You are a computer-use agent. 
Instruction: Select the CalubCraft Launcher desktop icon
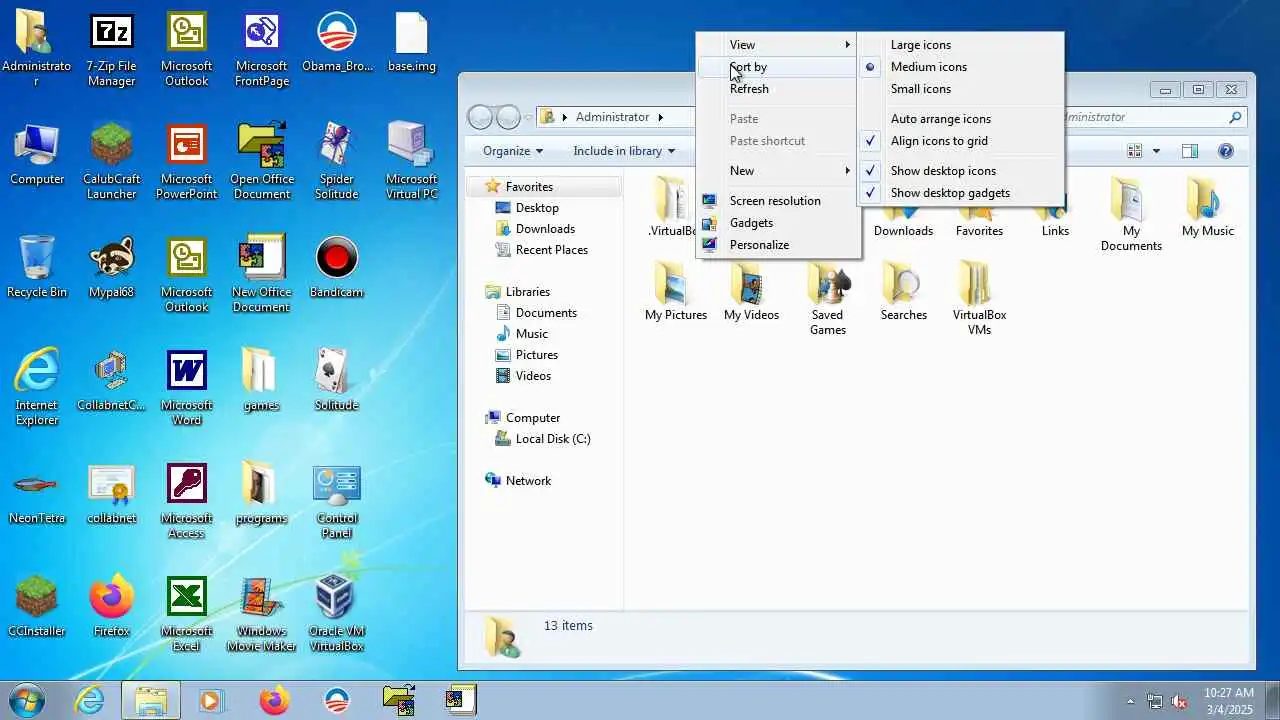111,162
